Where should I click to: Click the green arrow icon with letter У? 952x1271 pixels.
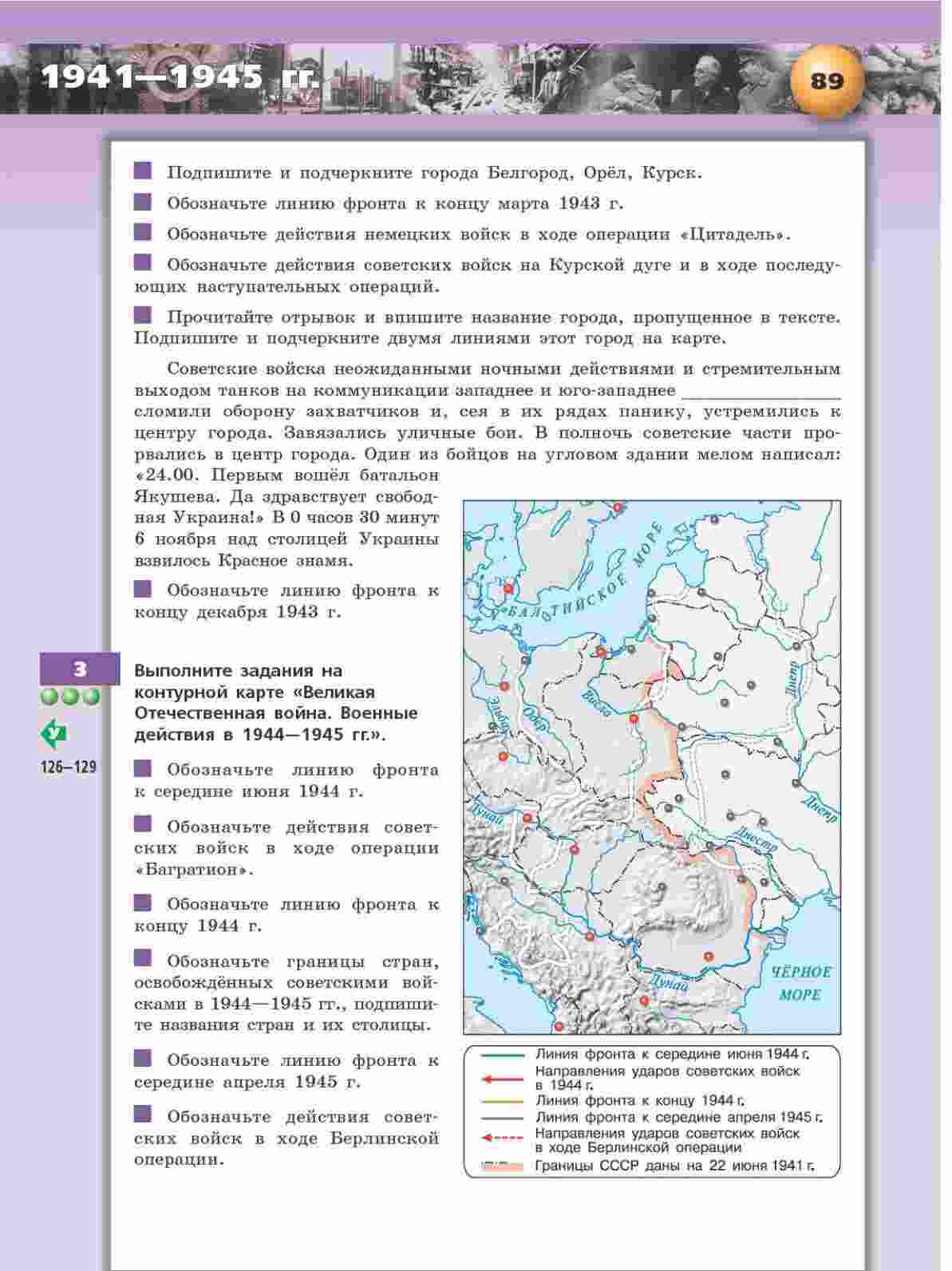point(53,734)
